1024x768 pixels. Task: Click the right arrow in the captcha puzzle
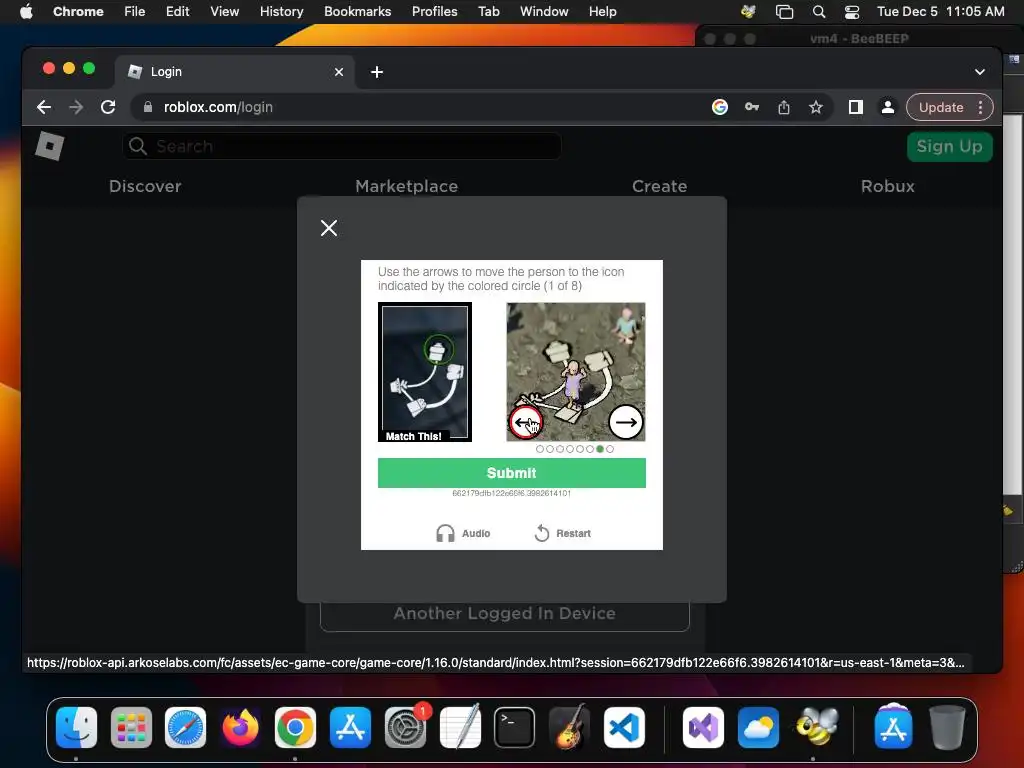pos(626,422)
